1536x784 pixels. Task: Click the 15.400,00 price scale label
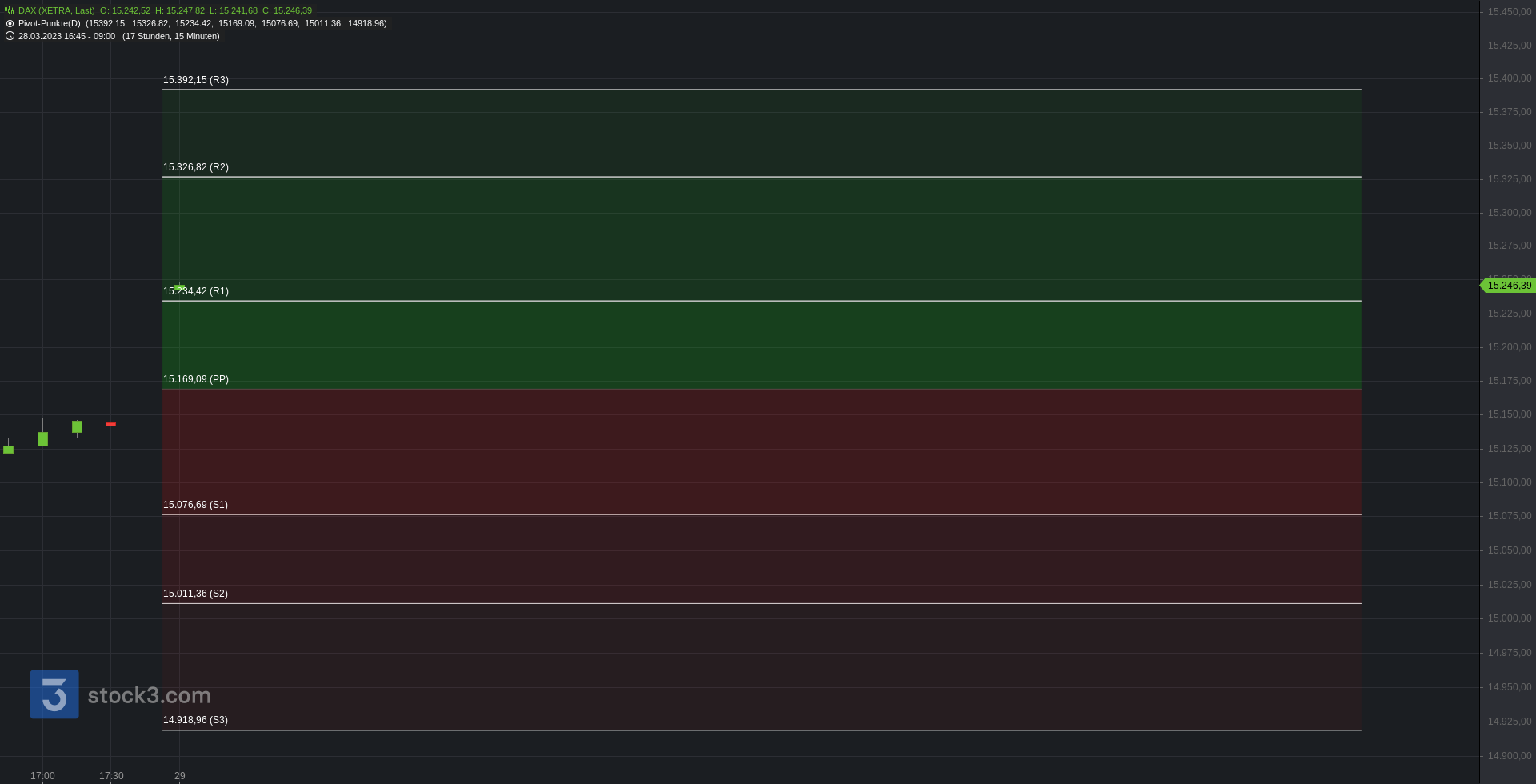coord(1510,78)
